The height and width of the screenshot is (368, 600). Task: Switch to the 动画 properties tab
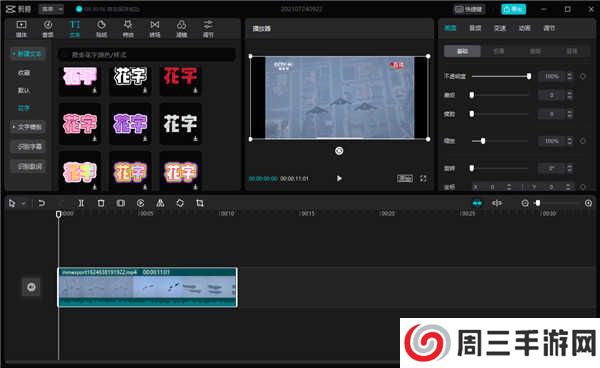(525, 28)
